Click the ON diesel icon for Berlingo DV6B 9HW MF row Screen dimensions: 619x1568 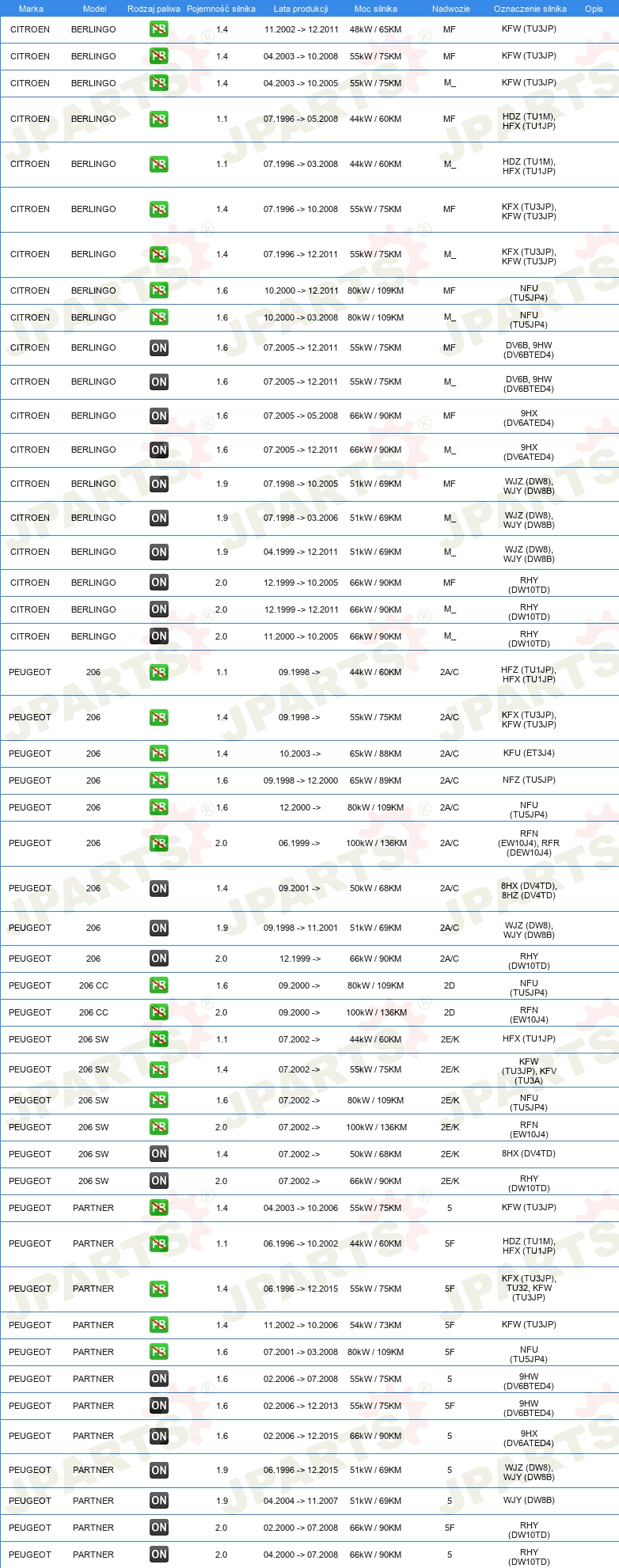pyautogui.click(x=159, y=347)
